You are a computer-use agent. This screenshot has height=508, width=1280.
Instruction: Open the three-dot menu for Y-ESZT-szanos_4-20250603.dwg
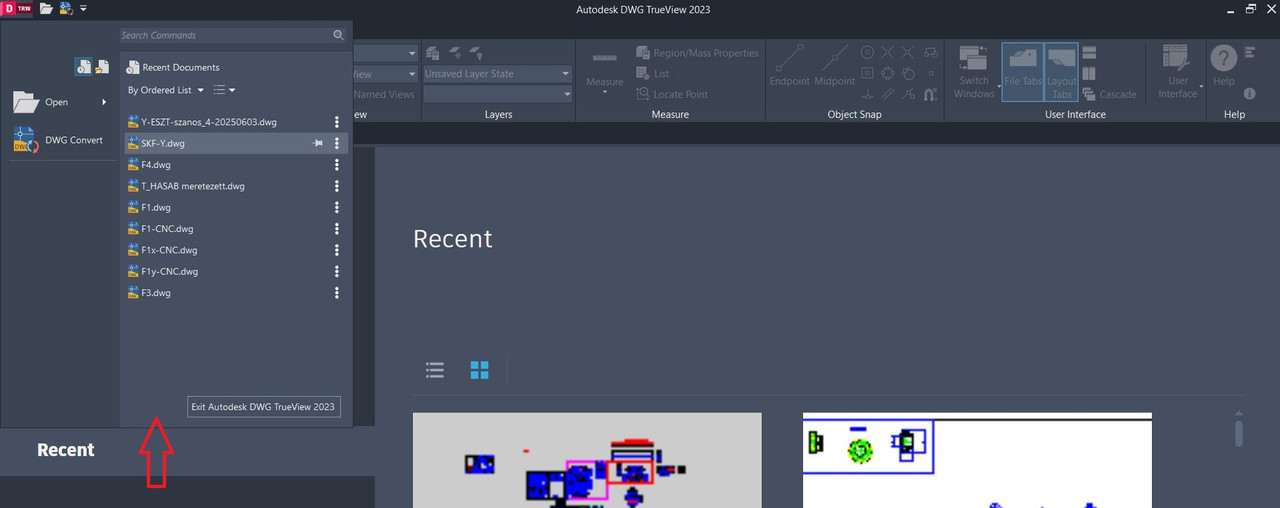[337, 122]
